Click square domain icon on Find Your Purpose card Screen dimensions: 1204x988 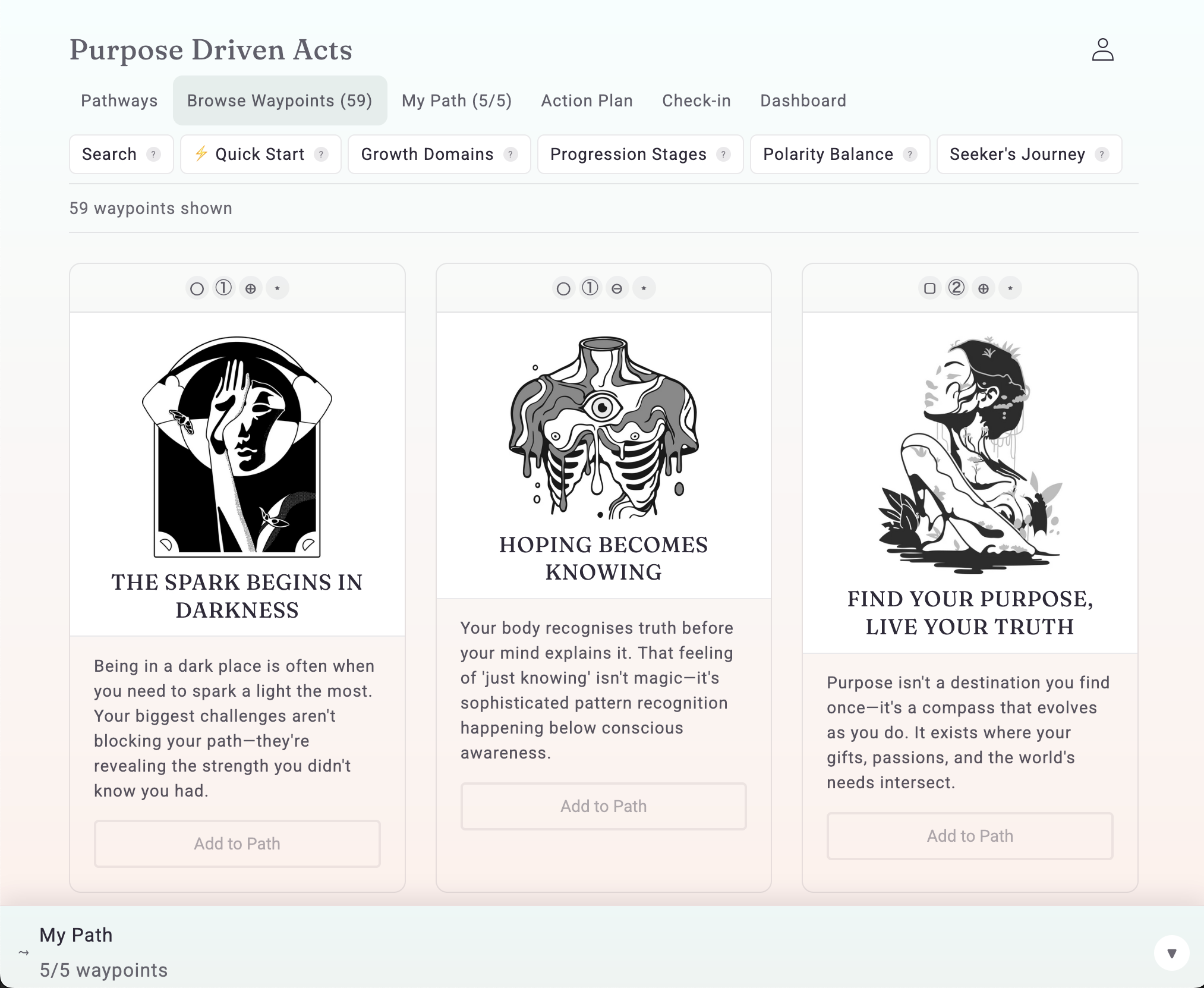[930, 289]
